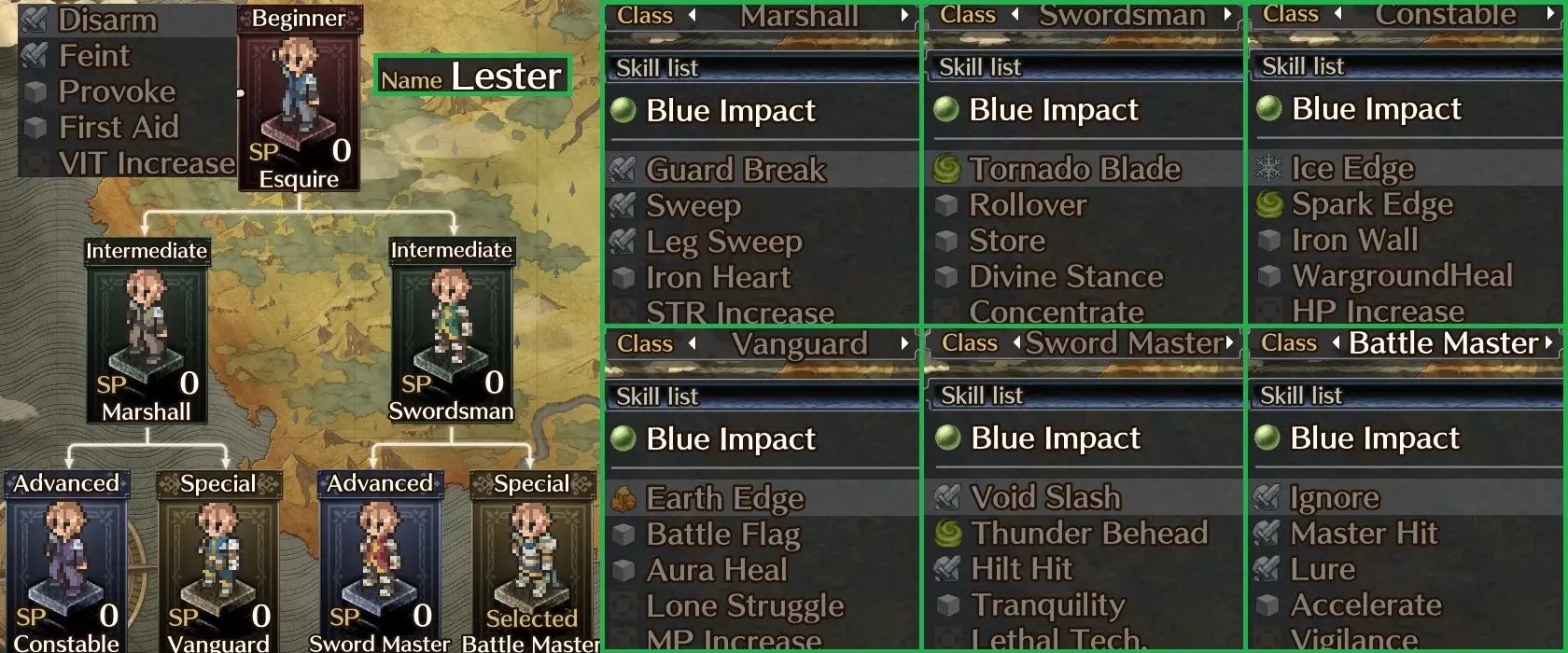The height and width of the screenshot is (653, 1568).
Task: Choose the Swordsman intermediate class card
Action: tap(452, 331)
